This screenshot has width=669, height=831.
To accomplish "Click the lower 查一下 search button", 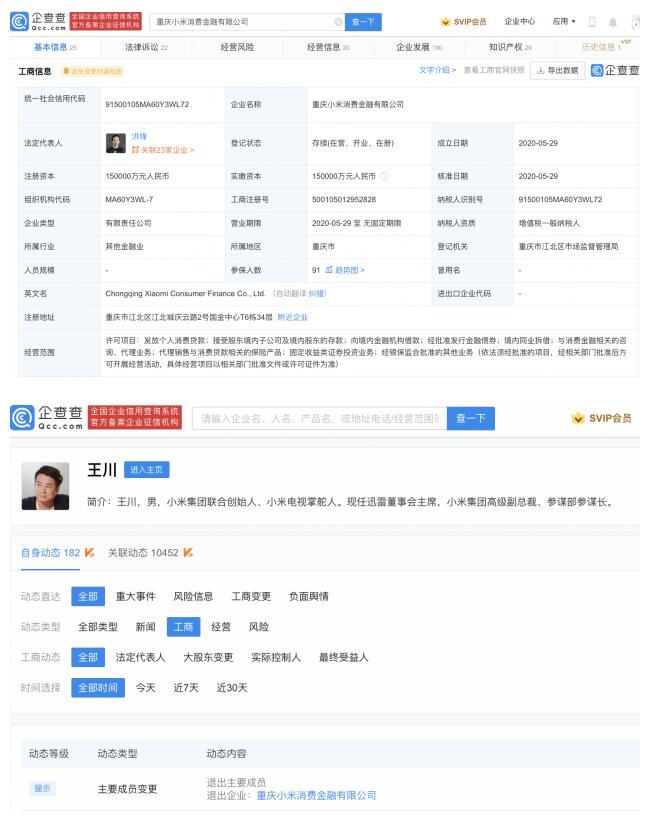I will click(x=471, y=418).
